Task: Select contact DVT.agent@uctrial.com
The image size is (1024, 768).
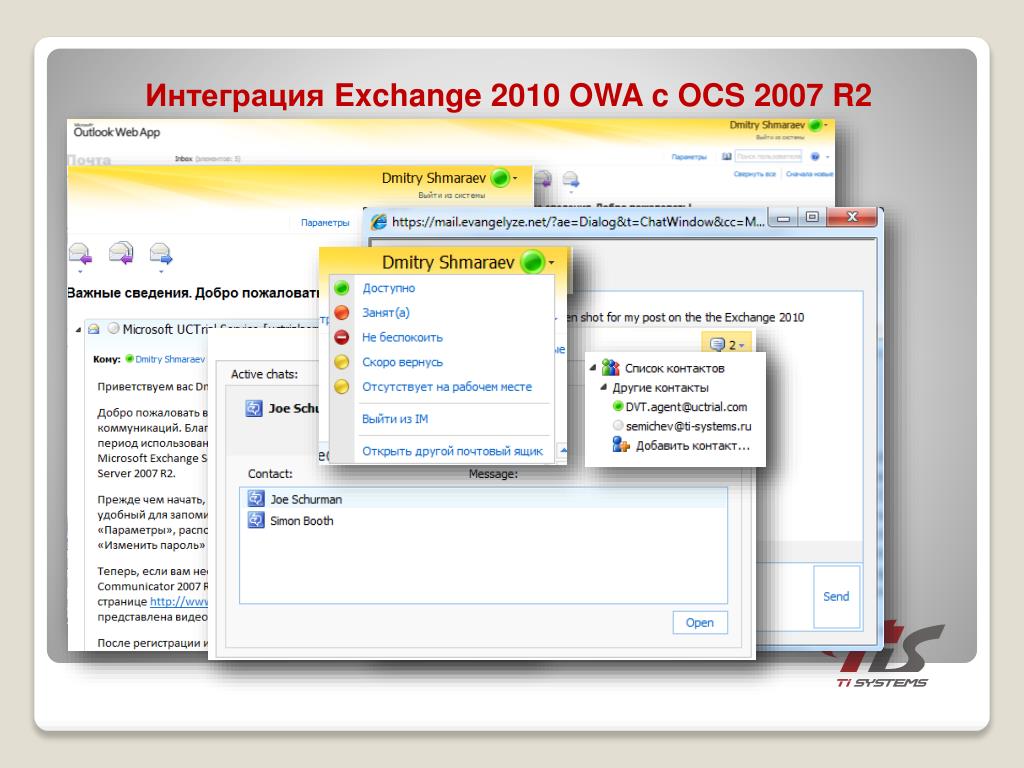Action: [686, 407]
